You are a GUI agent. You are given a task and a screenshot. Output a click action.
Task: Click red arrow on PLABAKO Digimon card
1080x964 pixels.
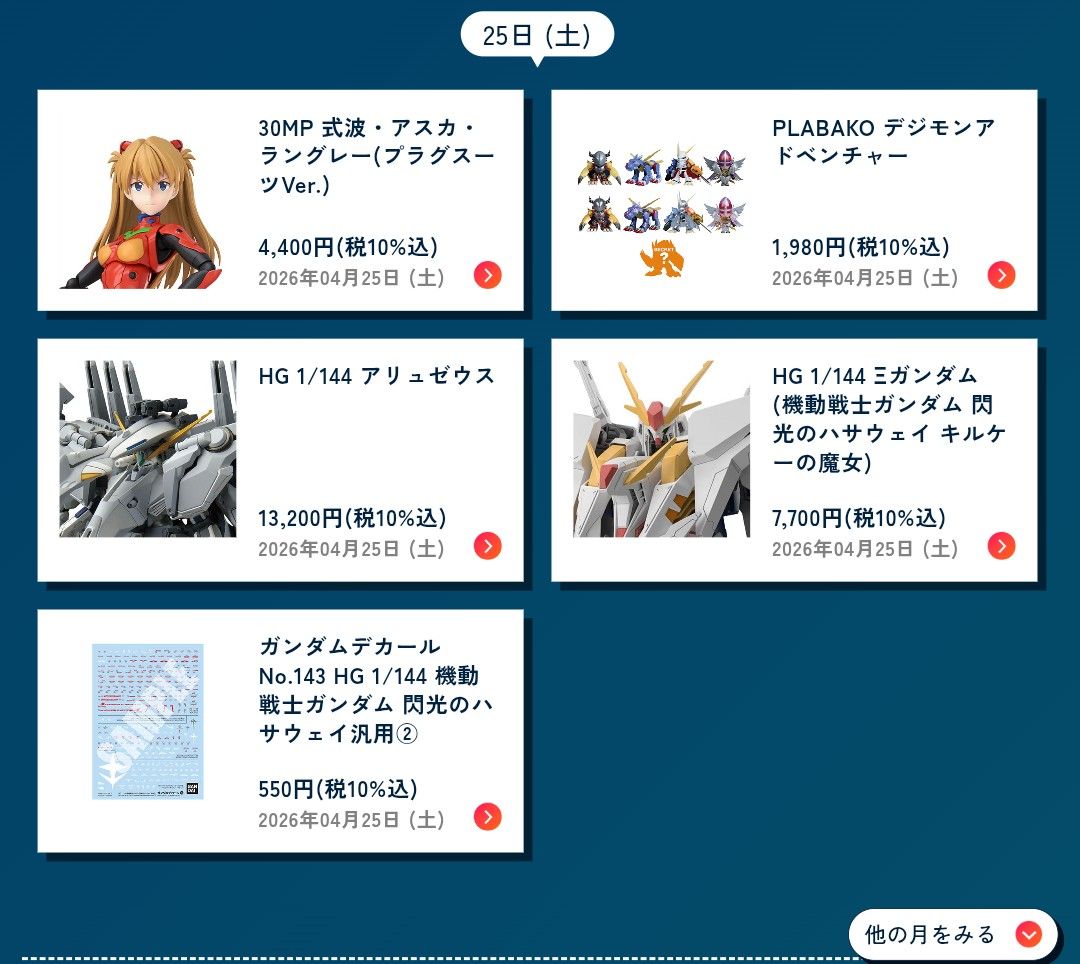[1001, 275]
